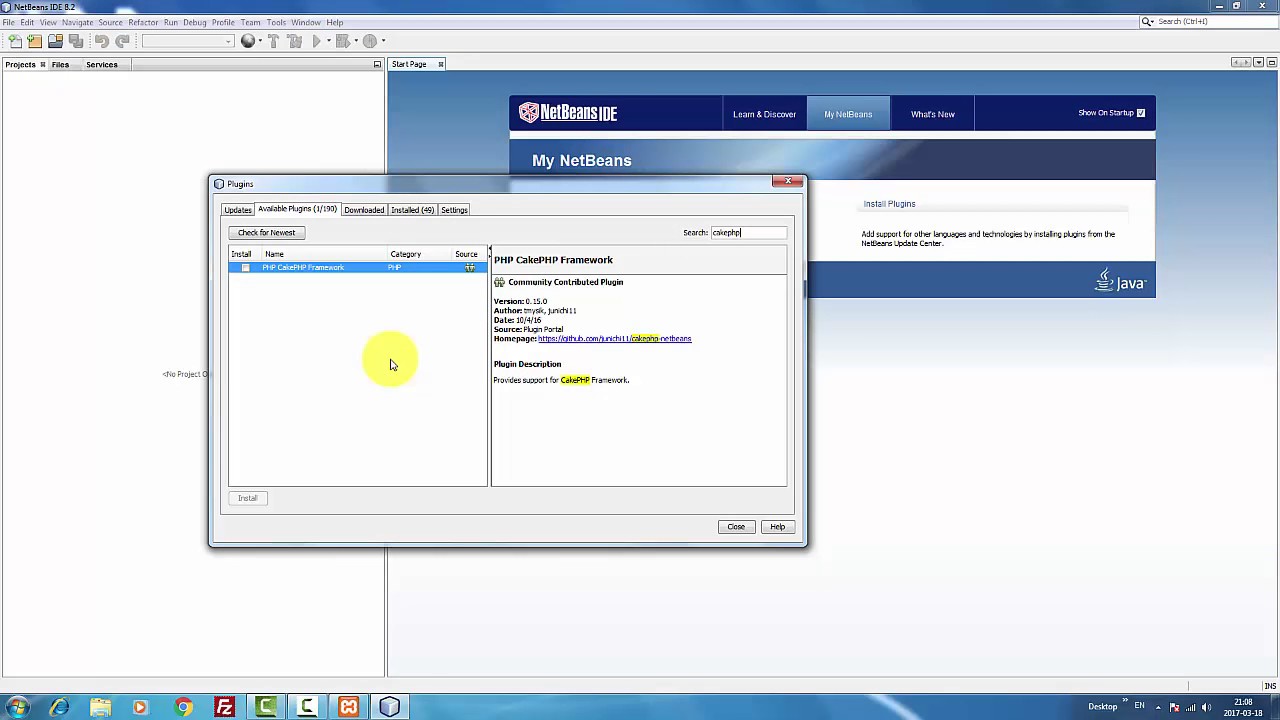Open the What's New tab
Screen dimensions: 1280x720
tap(932, 114)
